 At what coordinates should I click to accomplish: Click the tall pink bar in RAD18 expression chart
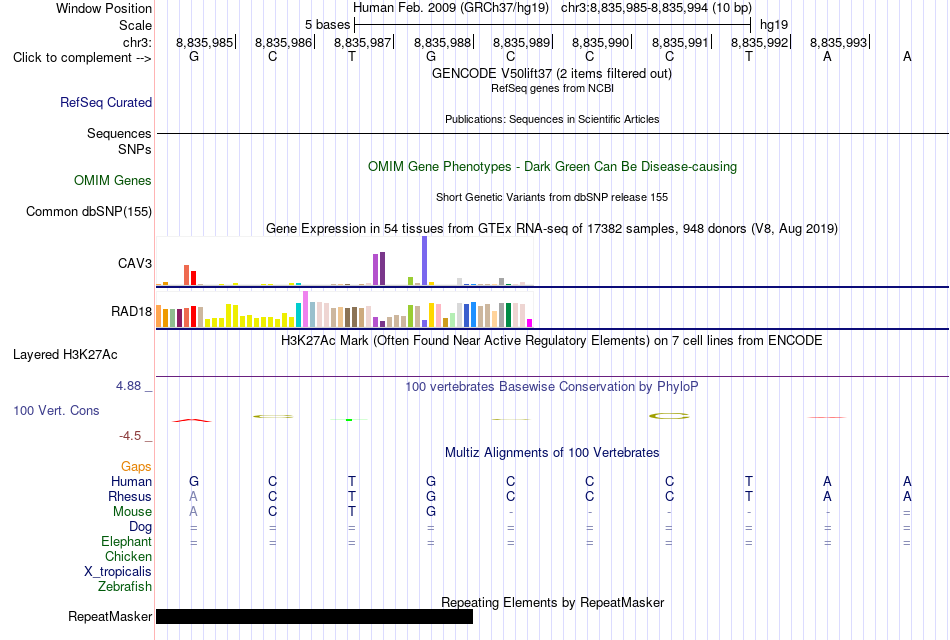(x=305, y=309)
